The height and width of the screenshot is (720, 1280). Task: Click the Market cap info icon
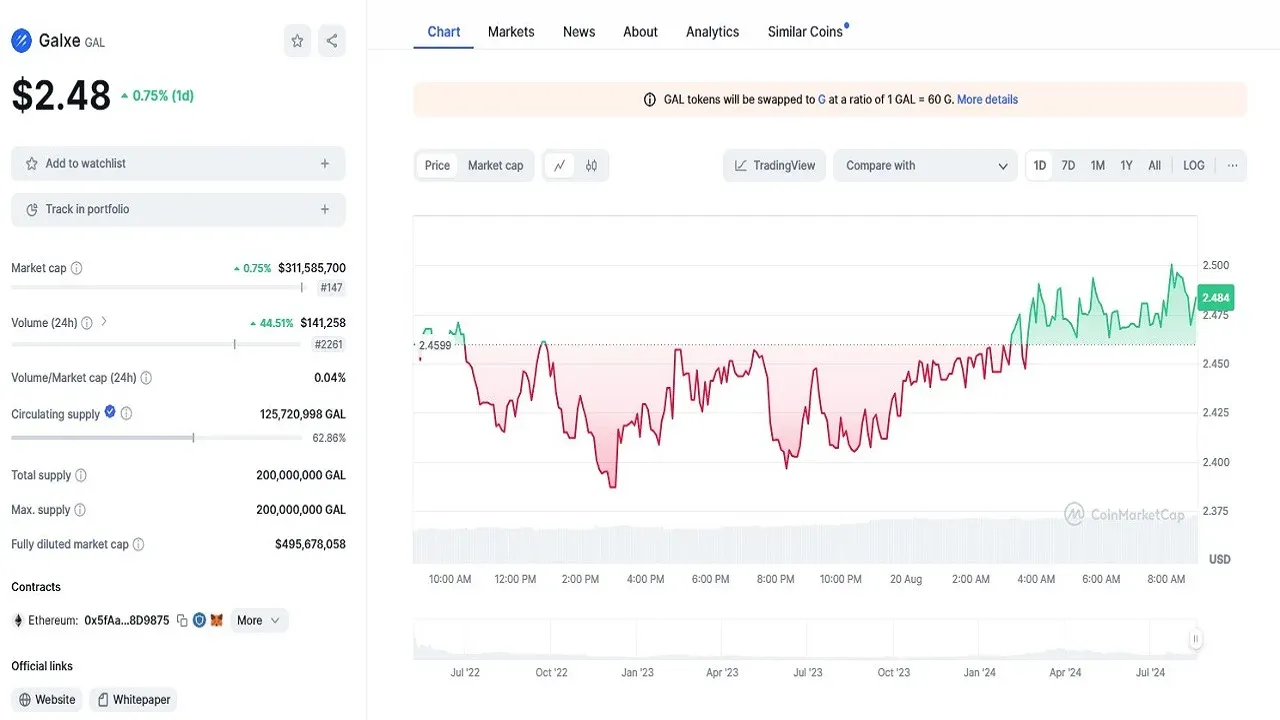point(77,268)
